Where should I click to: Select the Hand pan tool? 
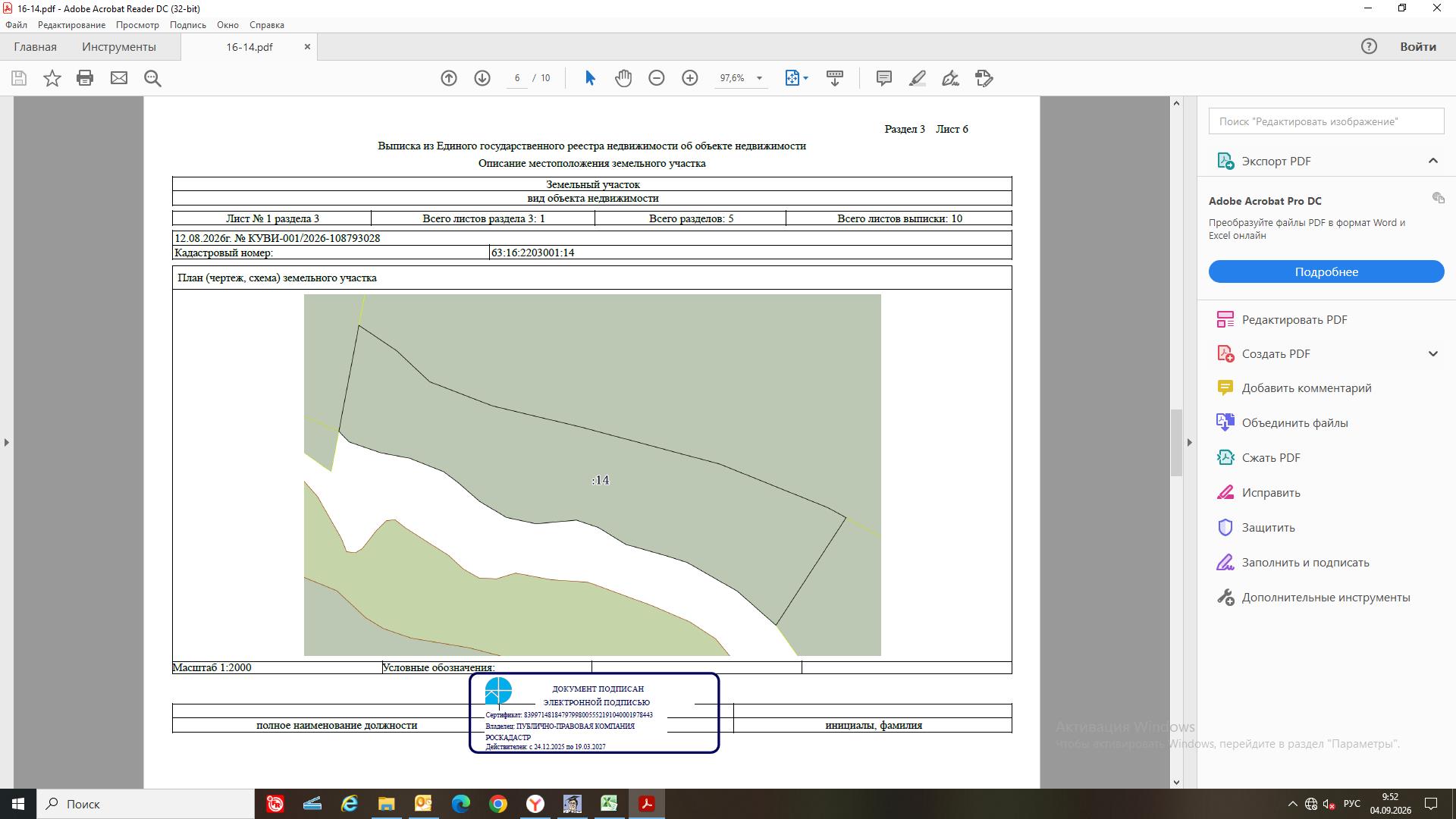tap(623, 78)
